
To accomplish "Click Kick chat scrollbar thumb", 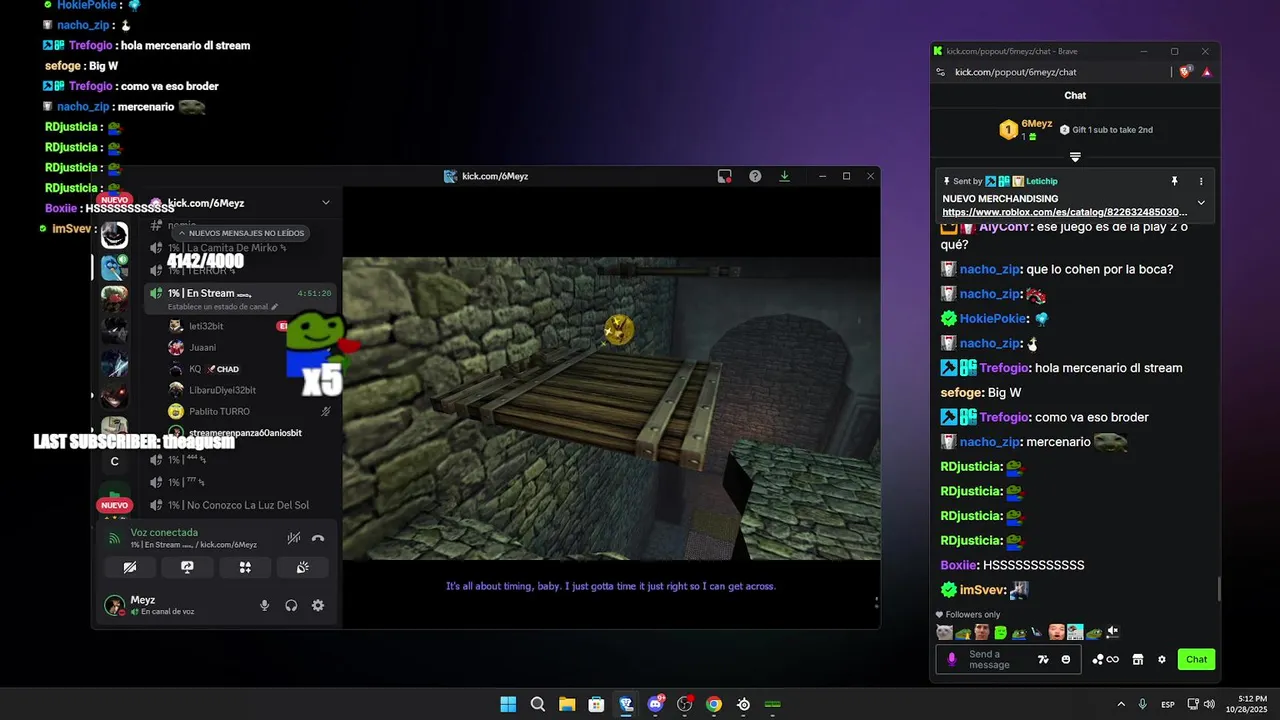I will point(1219,589).
